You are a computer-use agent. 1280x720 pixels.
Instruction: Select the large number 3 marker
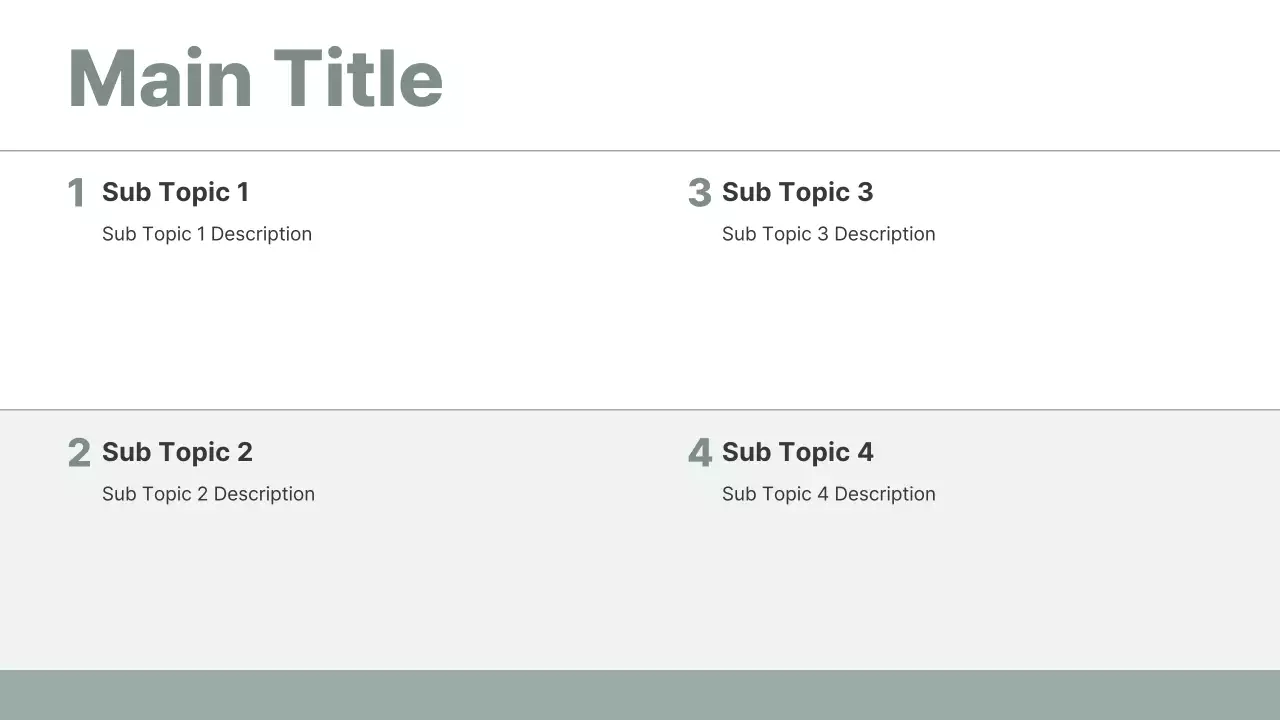699,193
